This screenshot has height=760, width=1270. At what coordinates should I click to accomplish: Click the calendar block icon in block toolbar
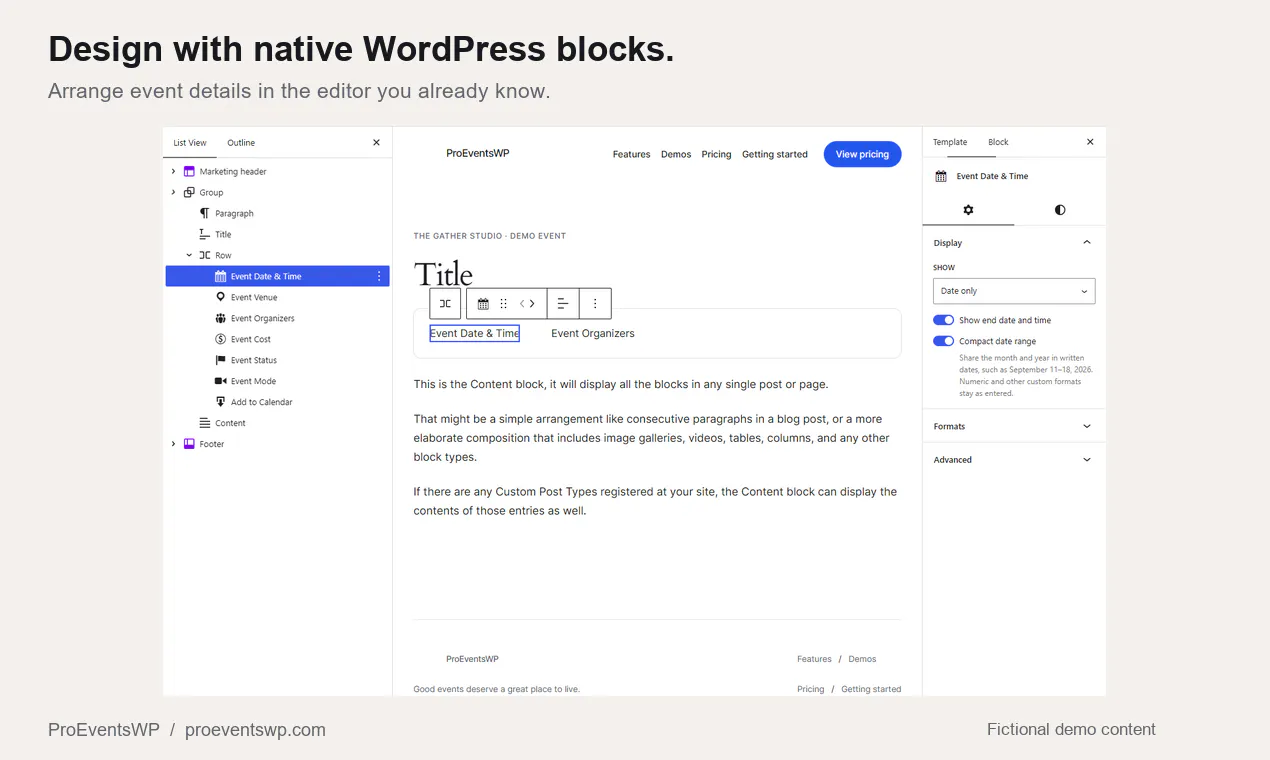[483, 304]
